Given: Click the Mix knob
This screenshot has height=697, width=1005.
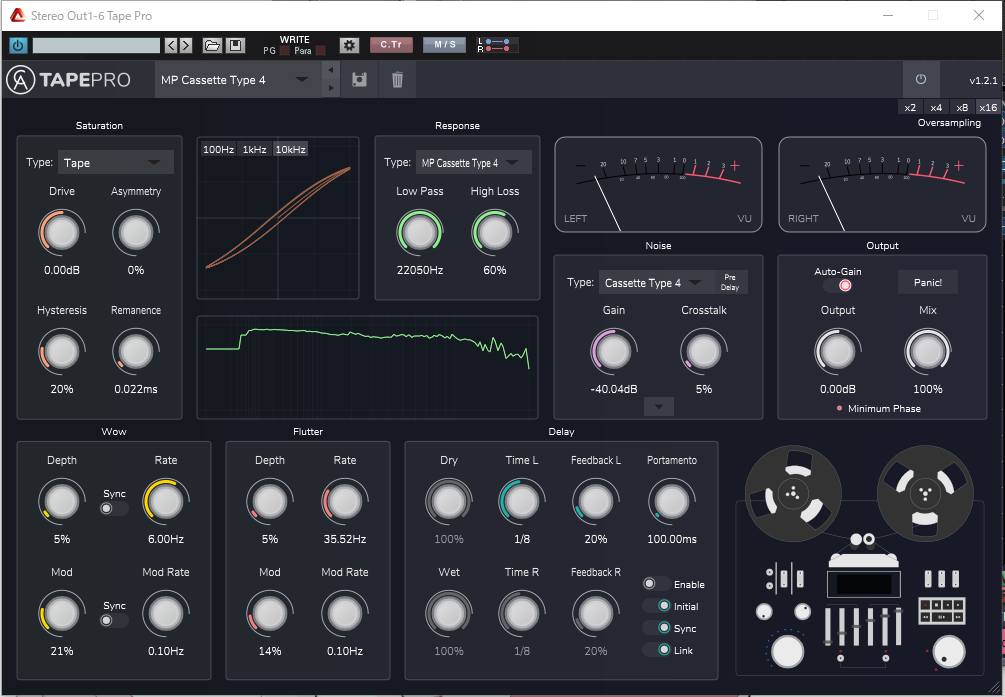Looking at the screenshot, I should tap(927, 351).
